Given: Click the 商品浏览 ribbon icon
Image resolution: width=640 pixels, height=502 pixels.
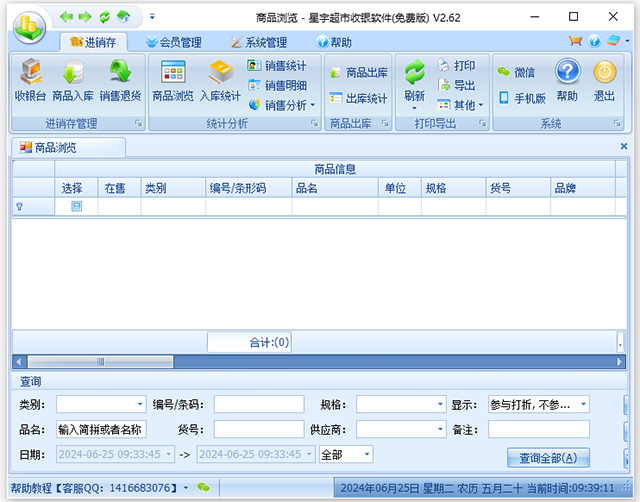Looking at the screenshot, I should point(173,80).
